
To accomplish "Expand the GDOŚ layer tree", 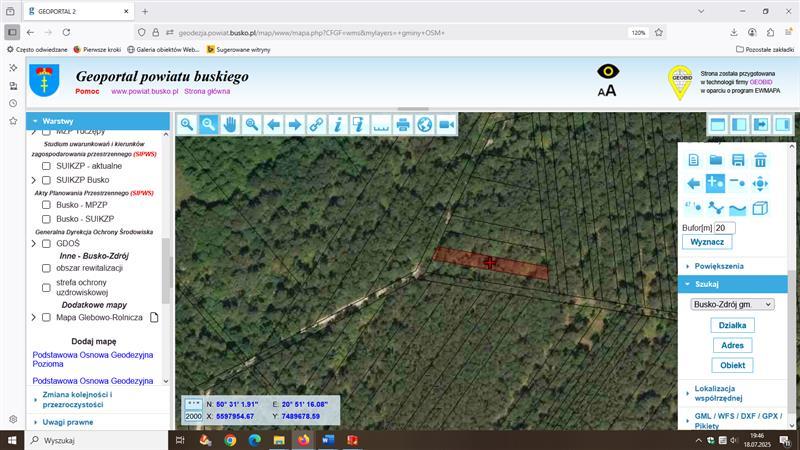I will tap(34, 243).
